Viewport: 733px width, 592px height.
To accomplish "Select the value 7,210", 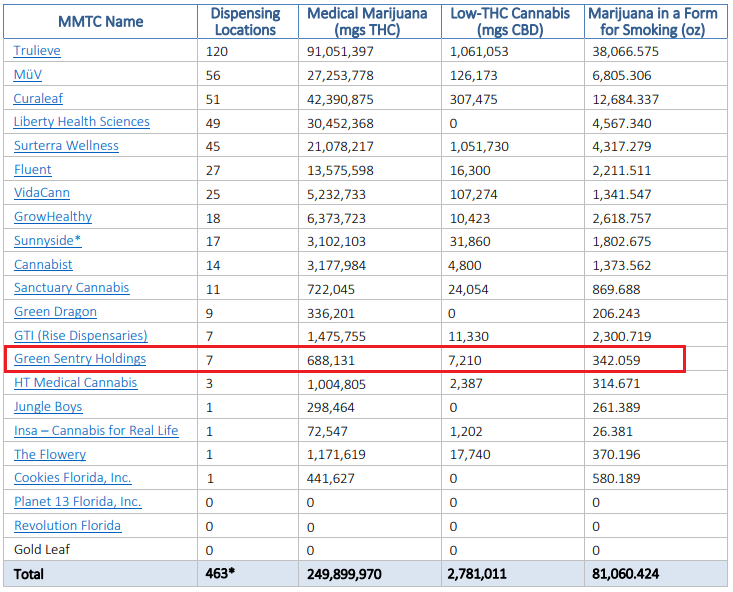I will point(465,360).
